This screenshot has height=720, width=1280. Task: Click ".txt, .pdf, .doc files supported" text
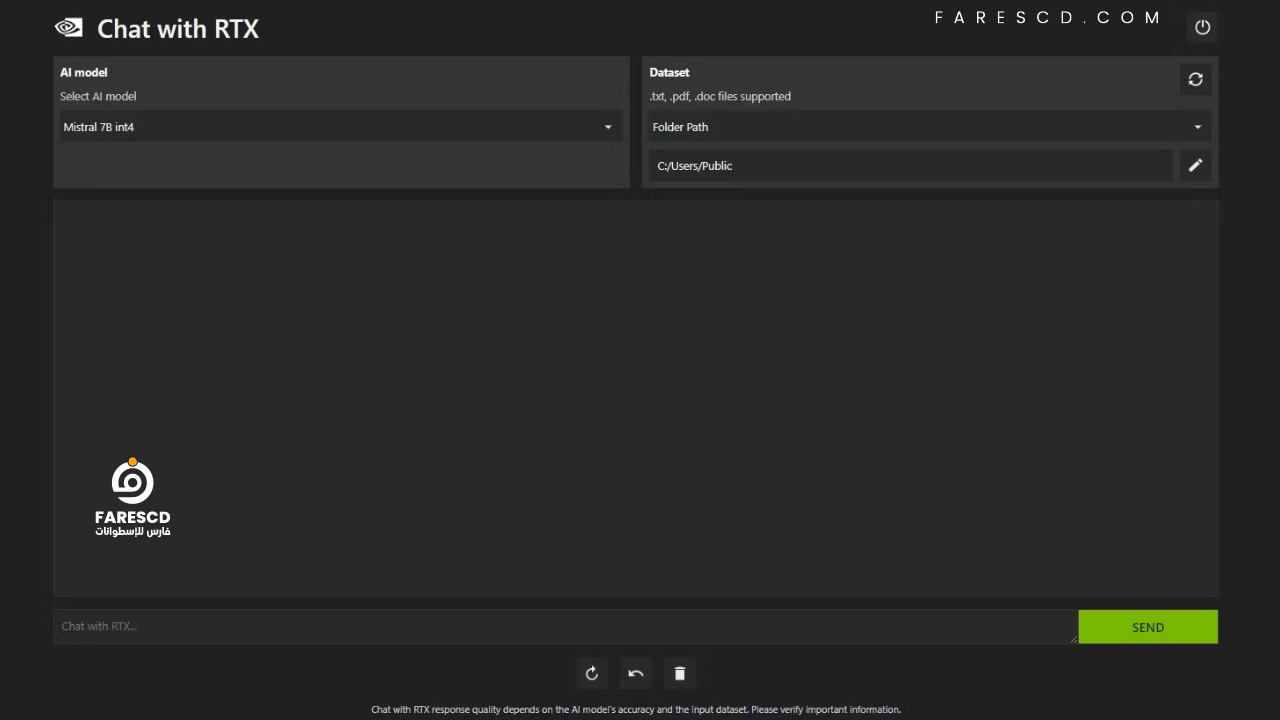tap(720, 96)
